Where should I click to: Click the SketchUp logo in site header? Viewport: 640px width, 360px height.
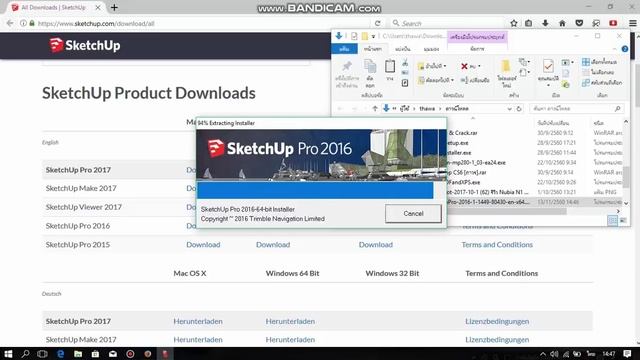coord(84,45)
